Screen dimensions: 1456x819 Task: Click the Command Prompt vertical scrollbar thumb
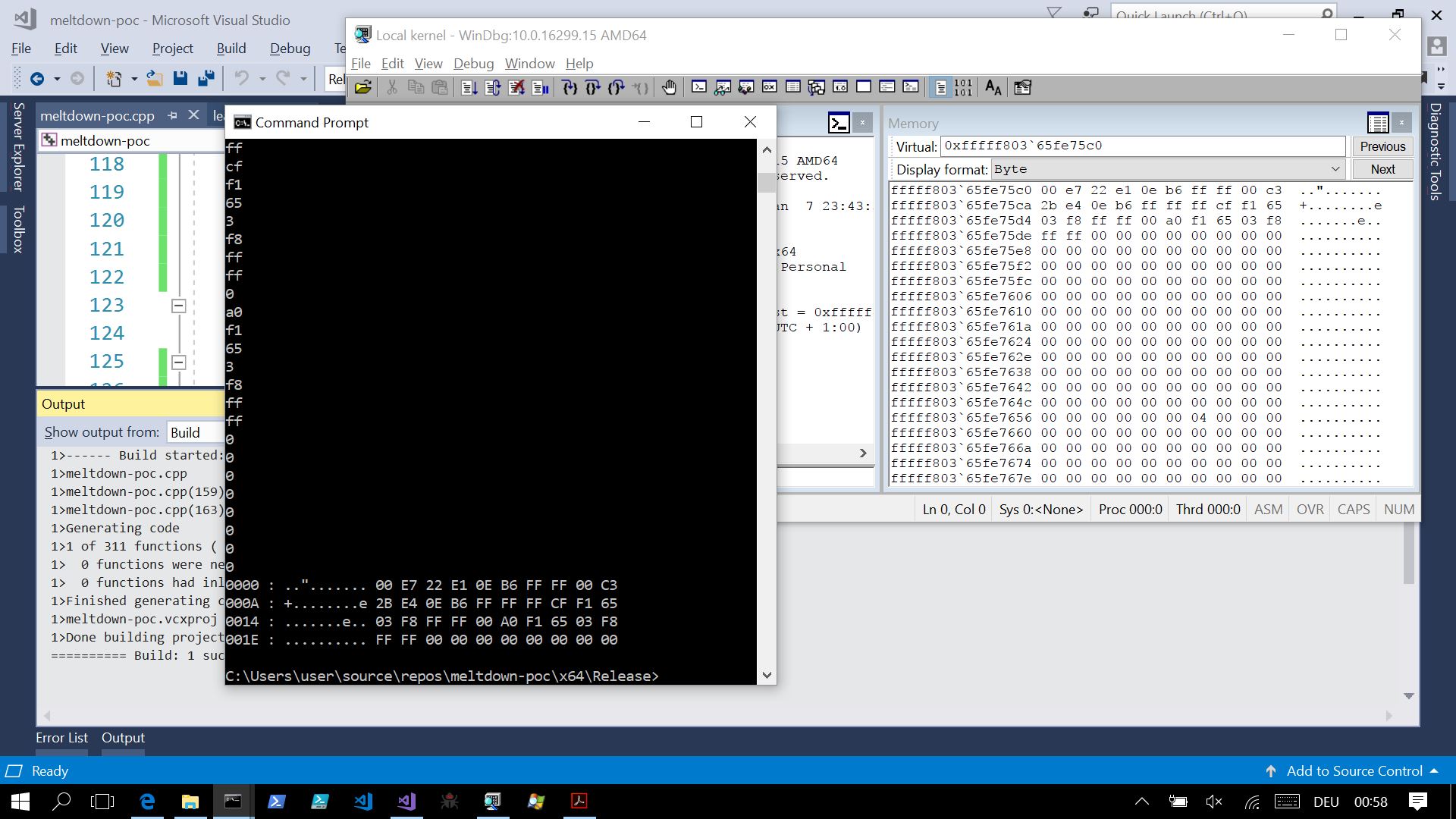[x=766, y=183]
